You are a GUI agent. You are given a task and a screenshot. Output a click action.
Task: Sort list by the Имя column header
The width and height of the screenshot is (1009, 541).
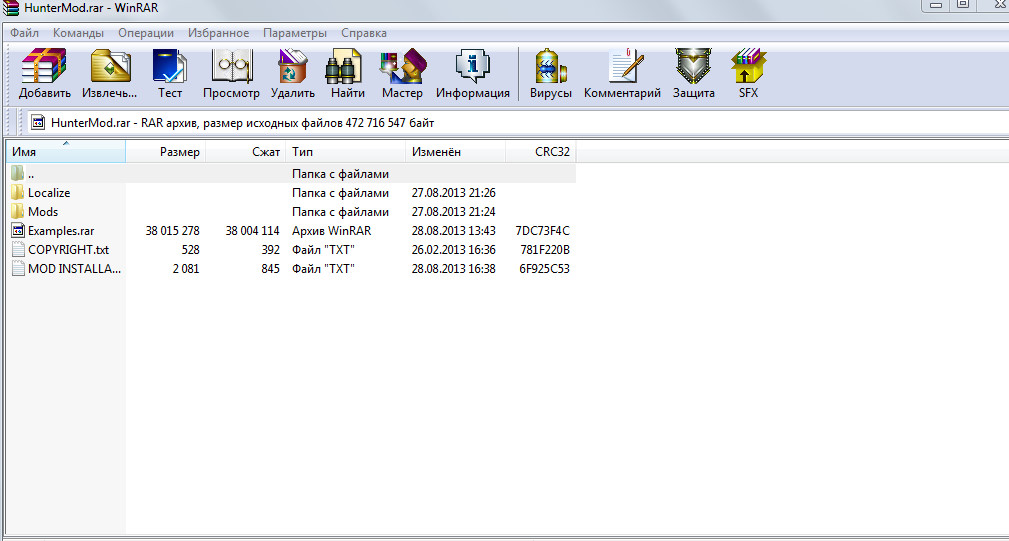click(66, 152)
